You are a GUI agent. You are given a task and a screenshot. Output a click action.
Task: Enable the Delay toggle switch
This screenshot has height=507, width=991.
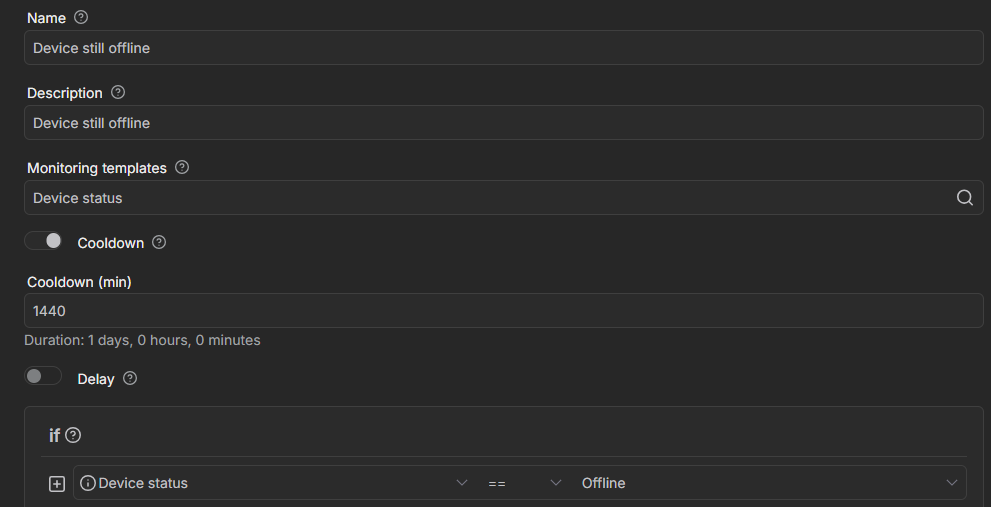coord(44,376)
